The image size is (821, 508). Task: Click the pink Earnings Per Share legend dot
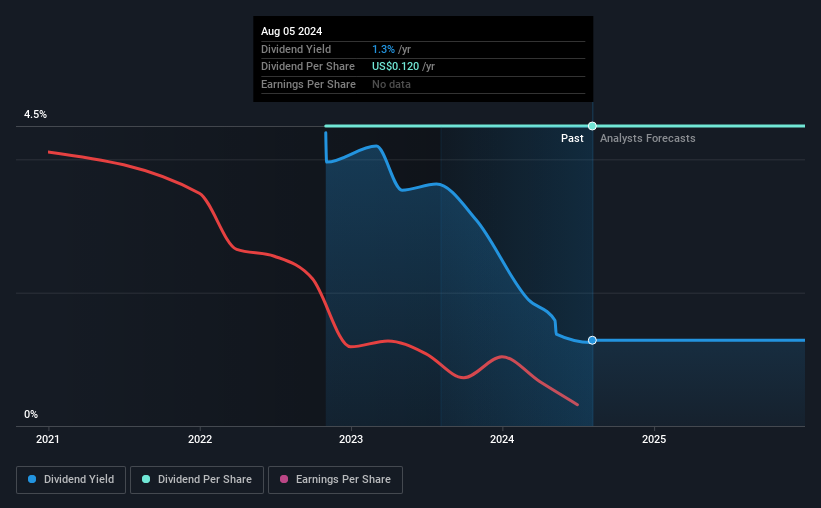(x=284, y=479)
